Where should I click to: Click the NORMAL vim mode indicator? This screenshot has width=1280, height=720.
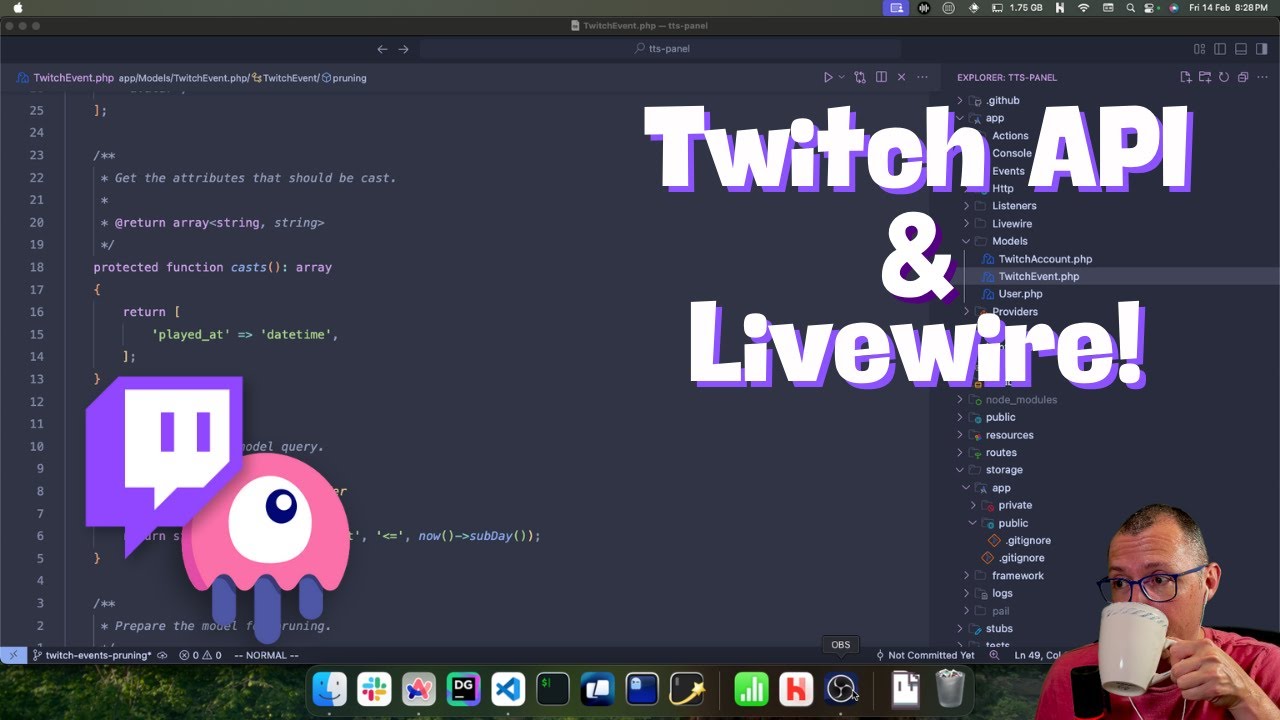266,655
